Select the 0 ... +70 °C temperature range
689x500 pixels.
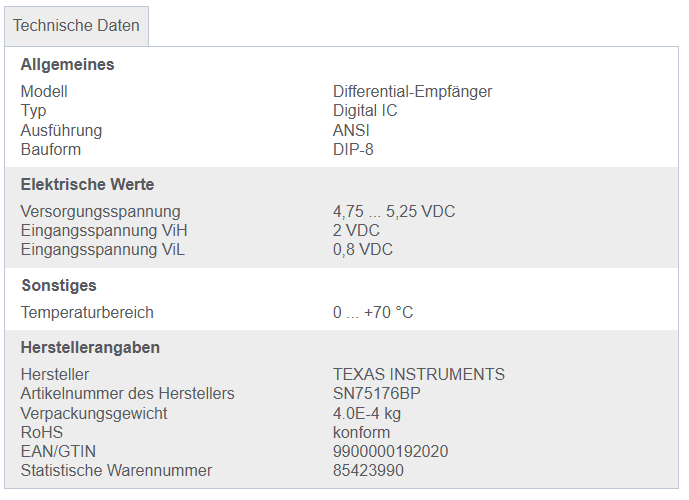[373, 313]
